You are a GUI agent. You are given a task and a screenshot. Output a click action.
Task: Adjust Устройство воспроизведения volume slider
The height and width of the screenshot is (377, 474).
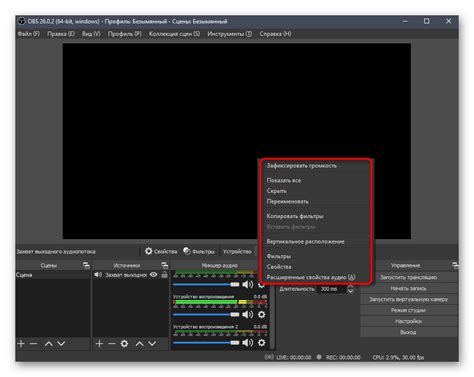(x=206, y=315)
